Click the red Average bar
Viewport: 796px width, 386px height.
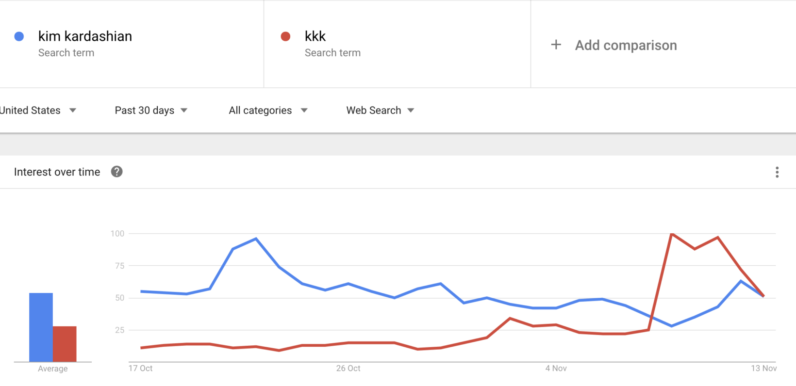(x=64, y=344)
